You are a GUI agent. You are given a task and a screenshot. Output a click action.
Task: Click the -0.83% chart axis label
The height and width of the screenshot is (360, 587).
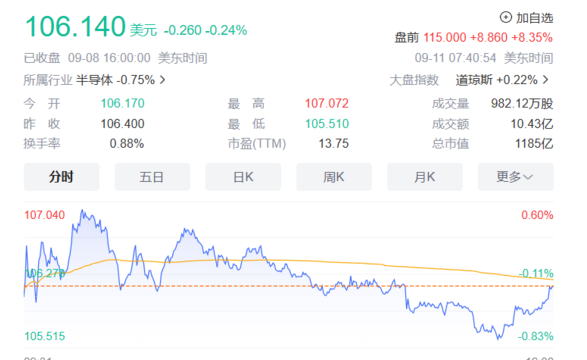pos(536,336)
